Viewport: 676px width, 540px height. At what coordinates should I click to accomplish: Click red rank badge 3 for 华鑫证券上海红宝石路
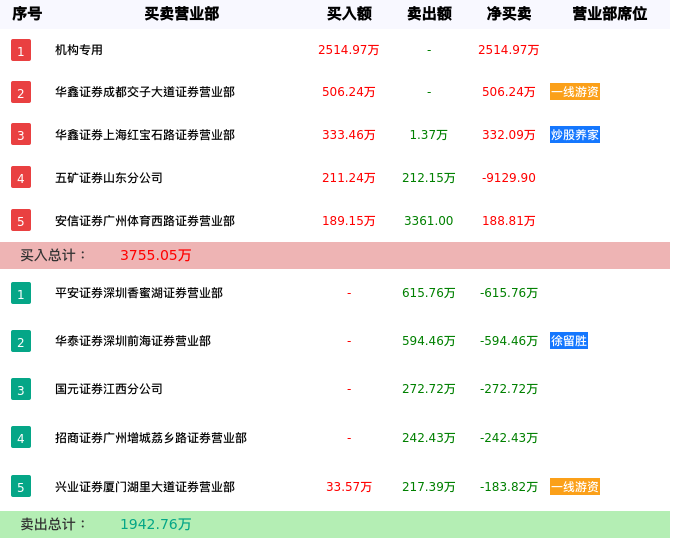[21, 134]
